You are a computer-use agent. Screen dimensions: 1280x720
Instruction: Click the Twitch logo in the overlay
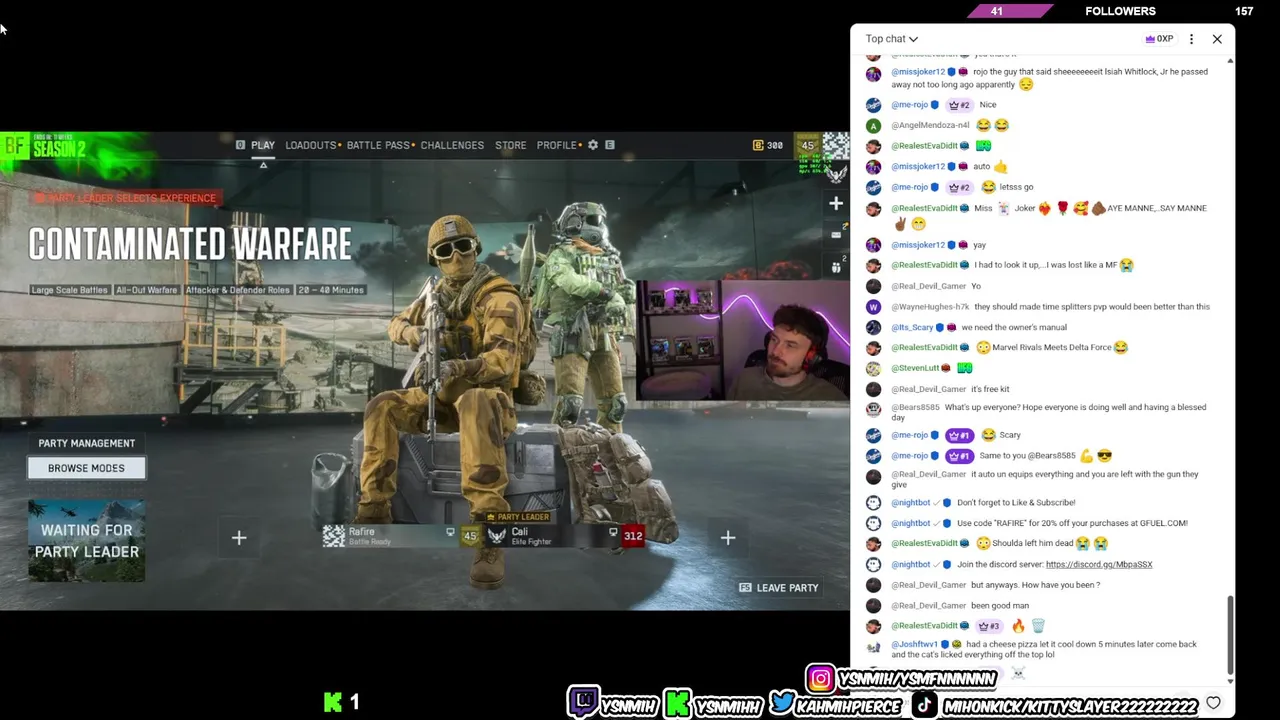tap(583, 701)
